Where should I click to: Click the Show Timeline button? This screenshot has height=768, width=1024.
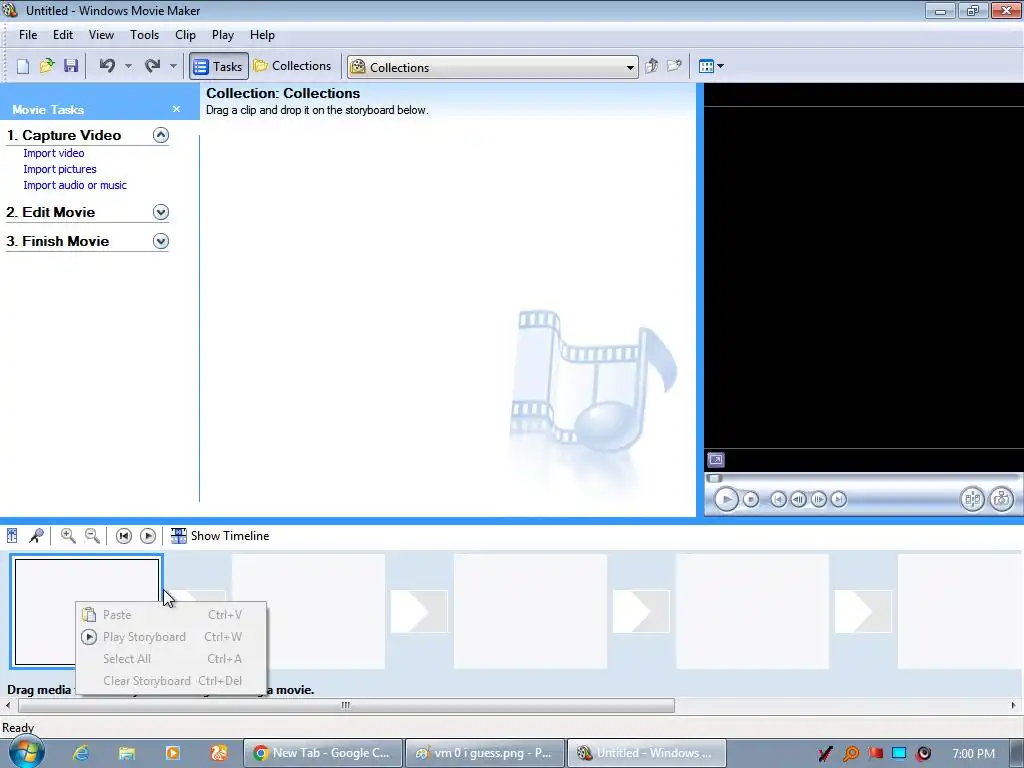[219, 536]
